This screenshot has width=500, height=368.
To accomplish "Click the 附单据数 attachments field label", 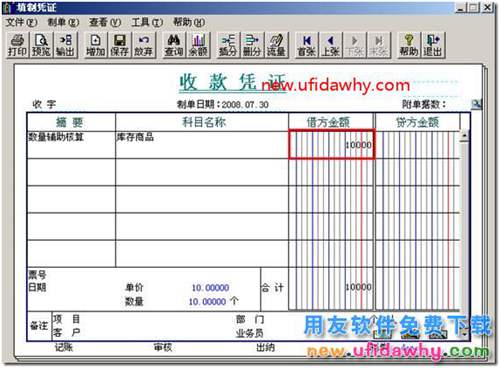I will [423, 105].
